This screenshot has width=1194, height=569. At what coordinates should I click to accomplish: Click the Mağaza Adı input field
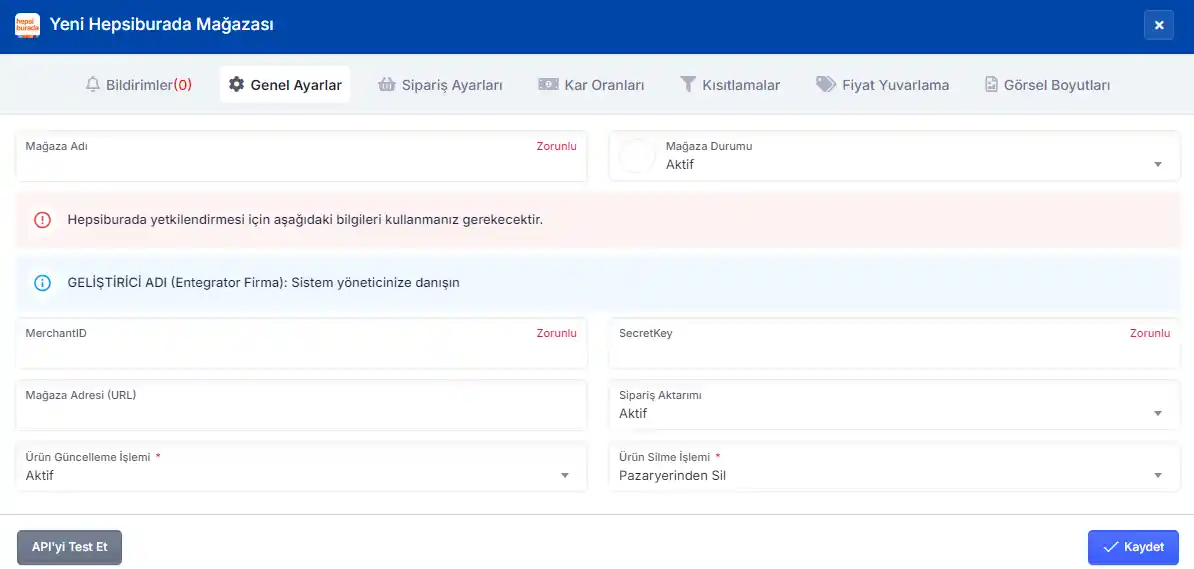pos(302,156)
